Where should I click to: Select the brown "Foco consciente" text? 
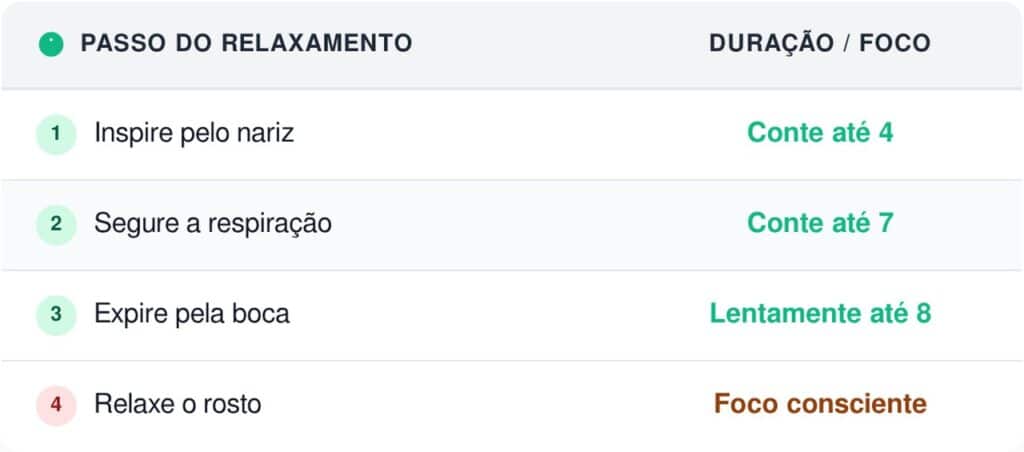point(820,405)
